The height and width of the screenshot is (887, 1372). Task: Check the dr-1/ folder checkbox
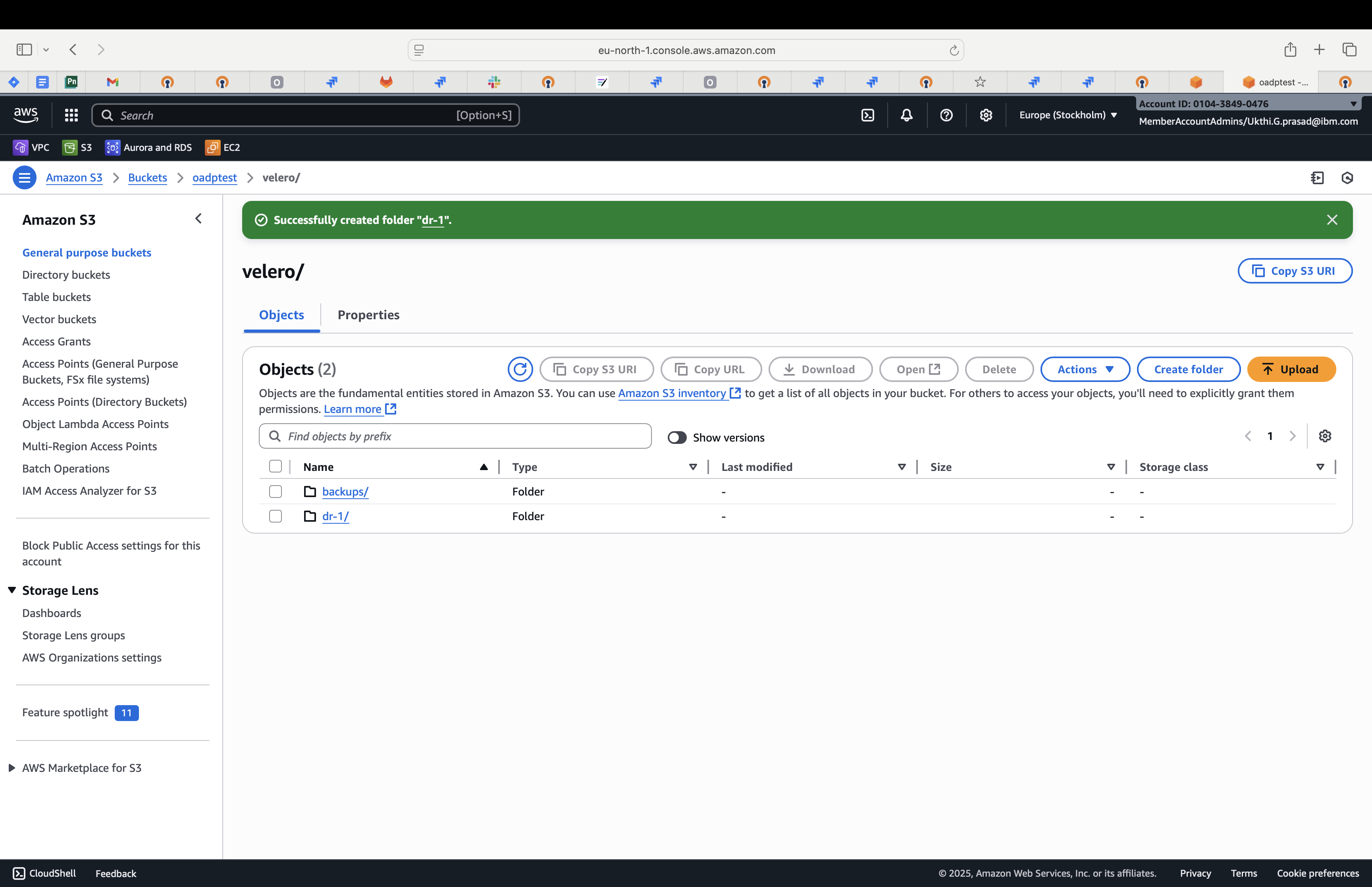[x=275, y=516]
